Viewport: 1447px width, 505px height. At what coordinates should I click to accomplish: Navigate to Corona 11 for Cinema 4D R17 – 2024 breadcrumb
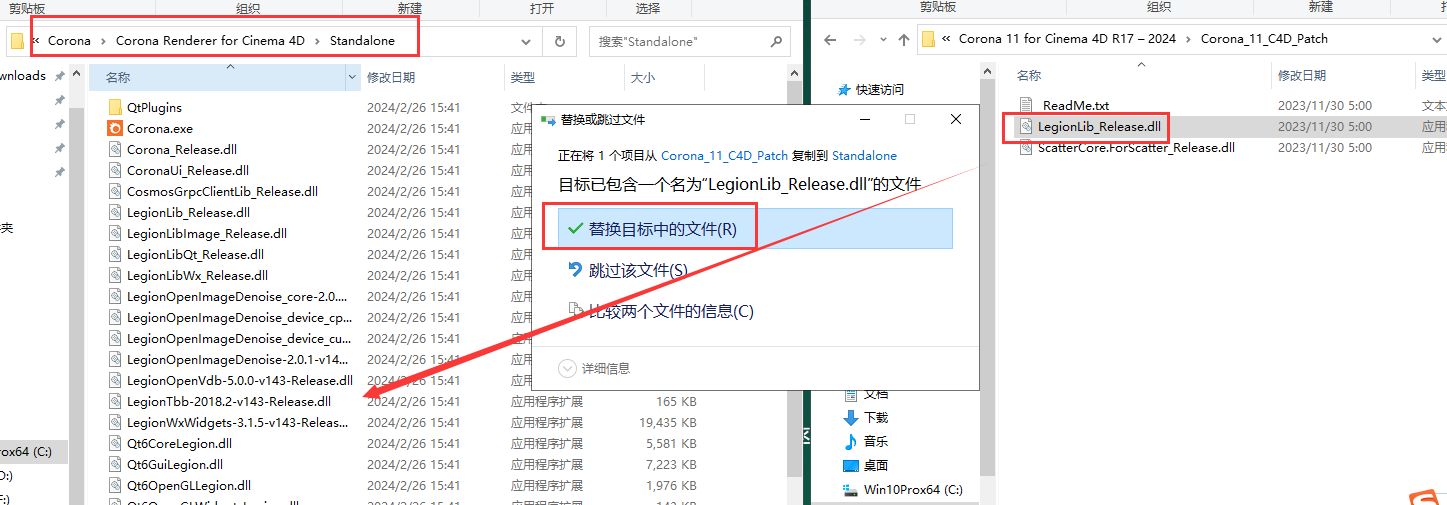pos(1068,40)
